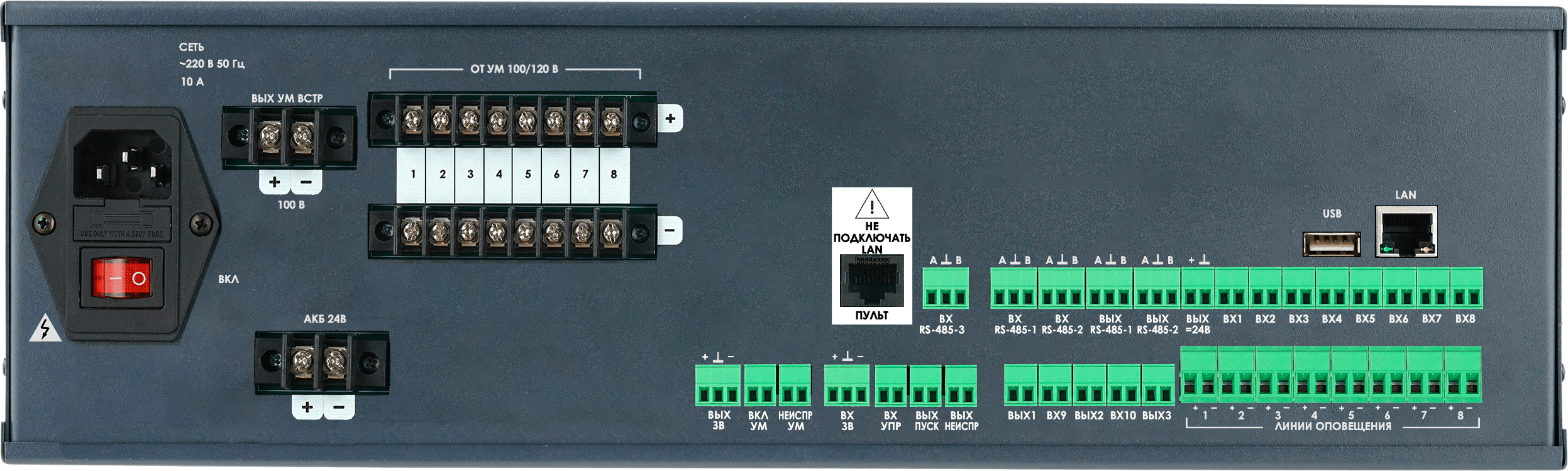Click the АКБ 24В plus screw terminal
Image resolution: width=1568 pixels, height=471 pixels.
tap(303, 362)
